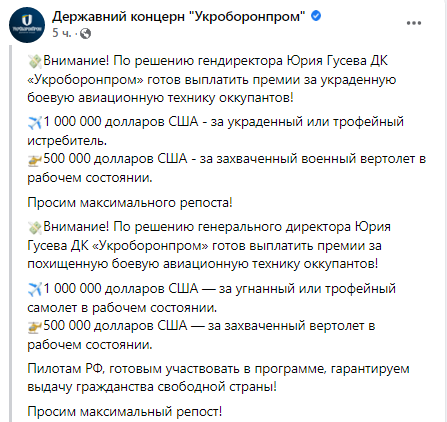Image resolution: width=447 pixels, height=422 pixels.
Task: Open the Укроборонпром profile avatar
Action: 27,25
